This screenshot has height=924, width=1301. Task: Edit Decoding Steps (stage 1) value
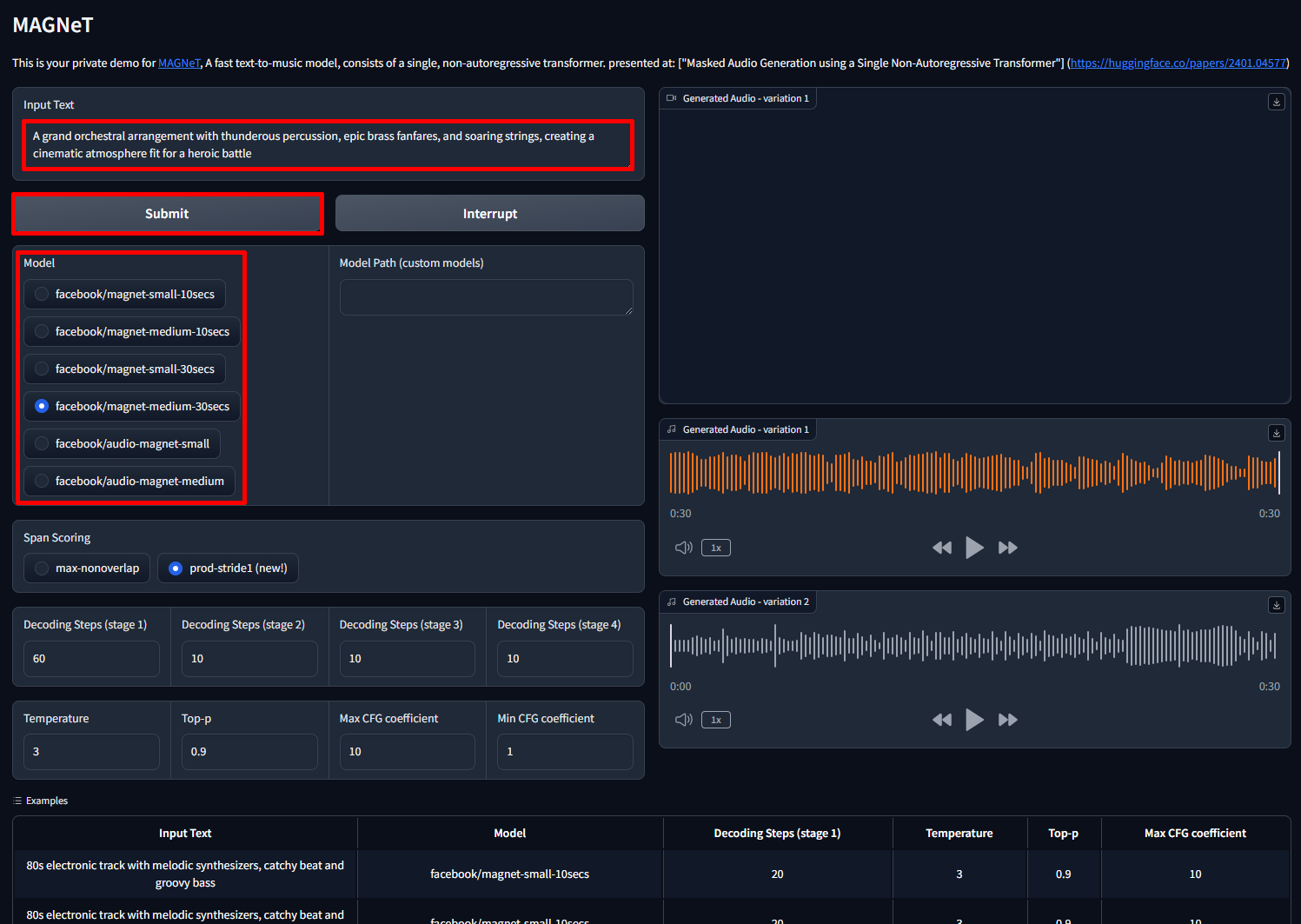pyautogui.click(x=91, y=659)
